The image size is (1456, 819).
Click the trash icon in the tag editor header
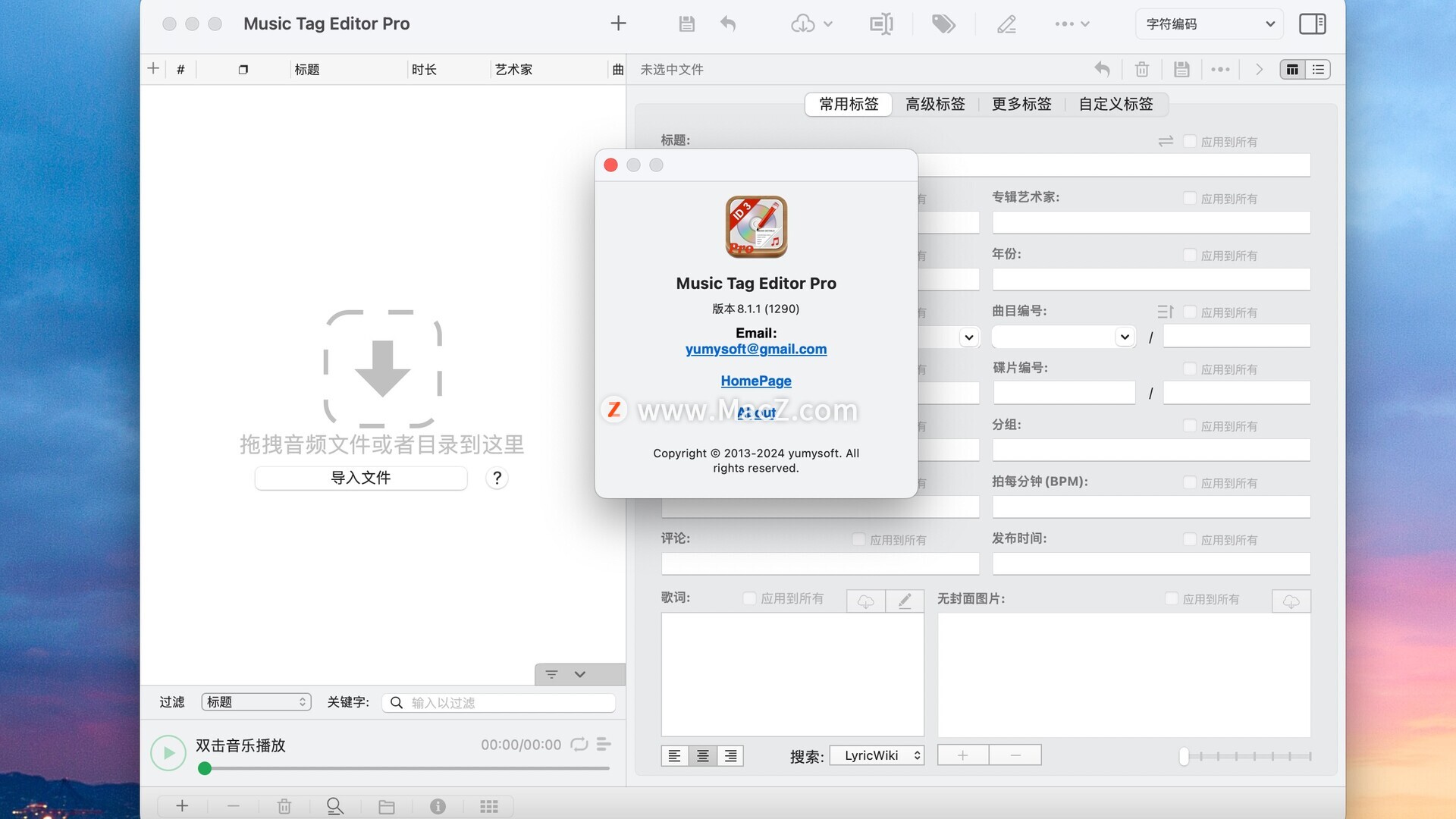[x=1142, y=69]
